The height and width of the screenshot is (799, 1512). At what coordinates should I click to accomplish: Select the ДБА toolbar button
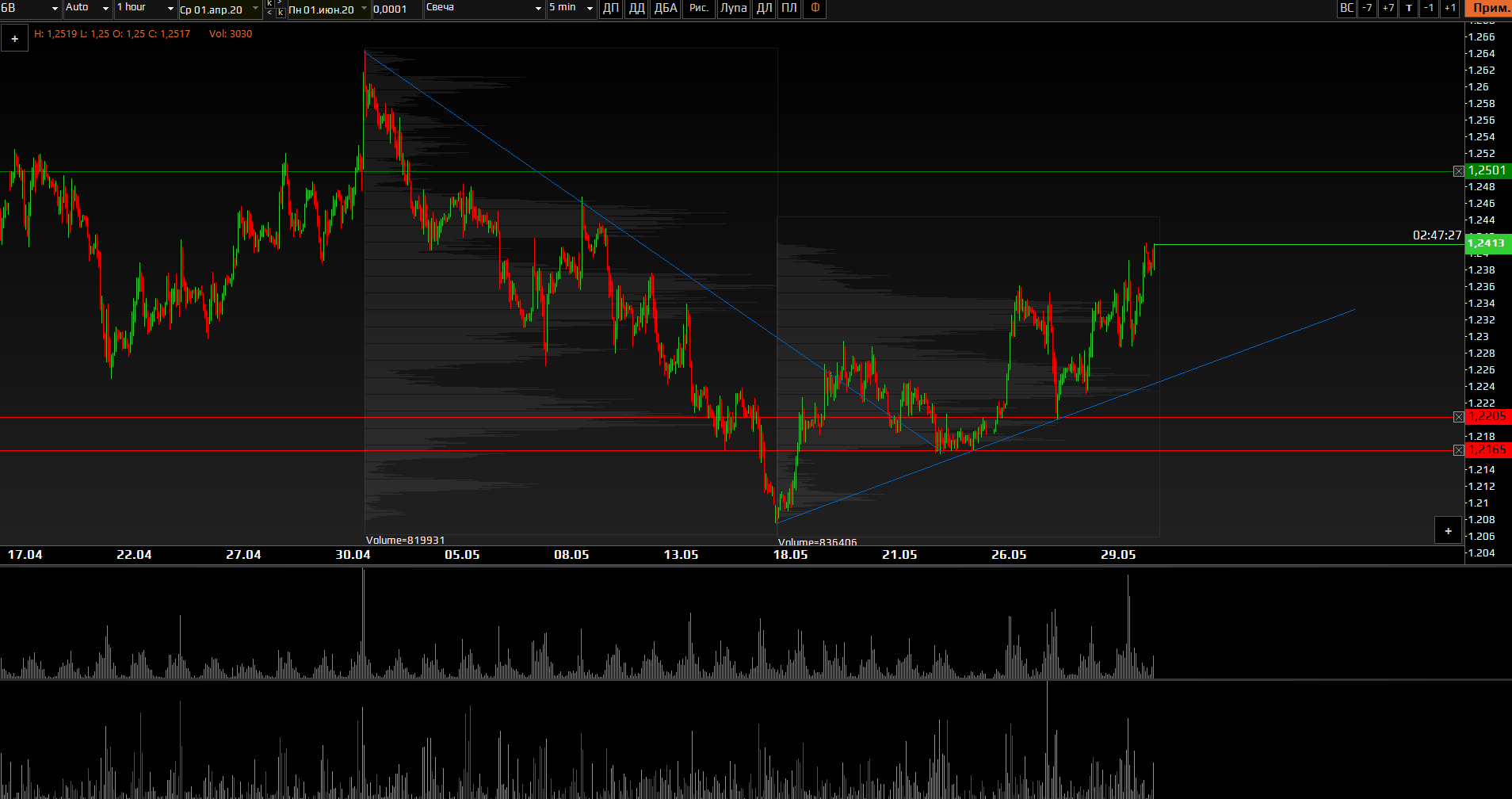[x=666, y=9]
